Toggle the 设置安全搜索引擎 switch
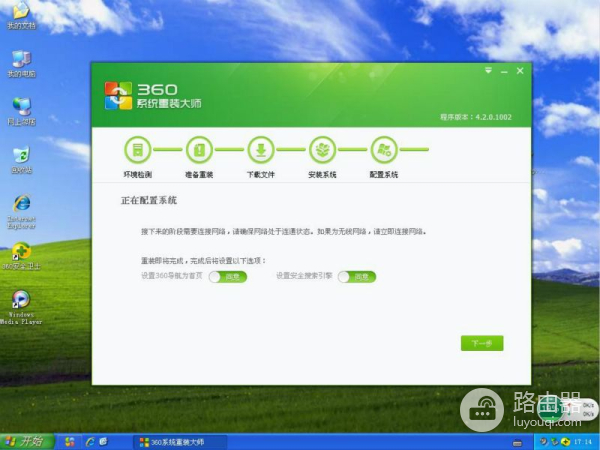The image size is (600, 450). click(357, 277)
